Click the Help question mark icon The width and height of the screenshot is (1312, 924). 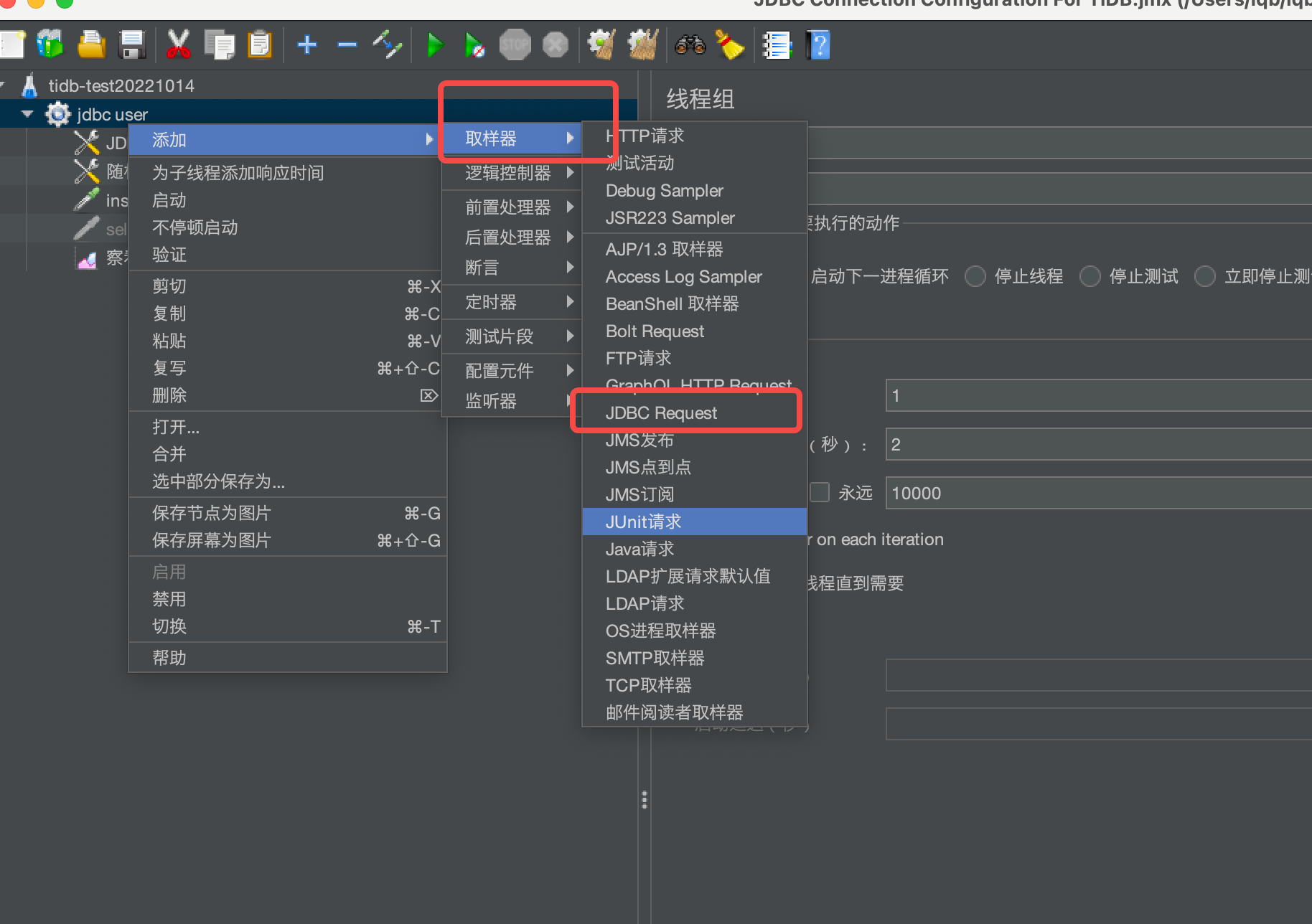coord(818,45)
